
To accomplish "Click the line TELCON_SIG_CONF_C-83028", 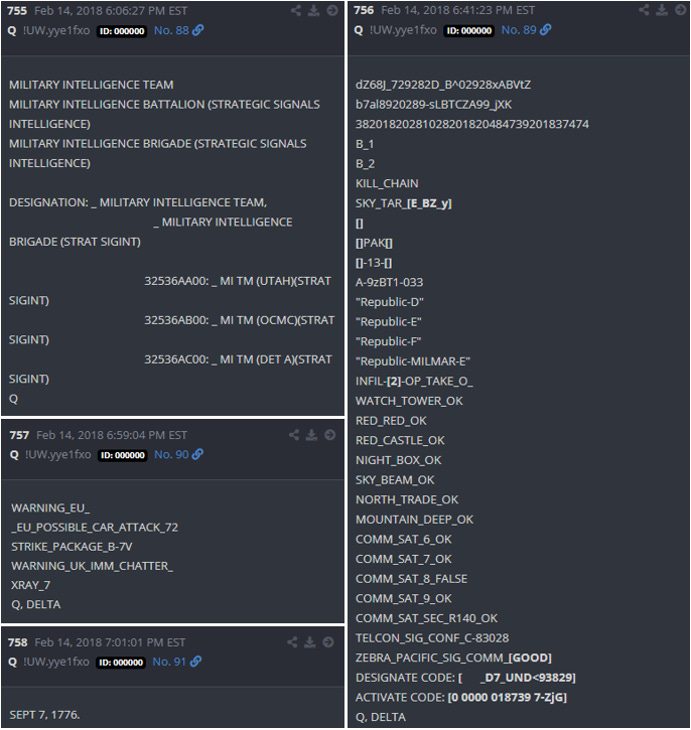I will (x=432, y=638).
